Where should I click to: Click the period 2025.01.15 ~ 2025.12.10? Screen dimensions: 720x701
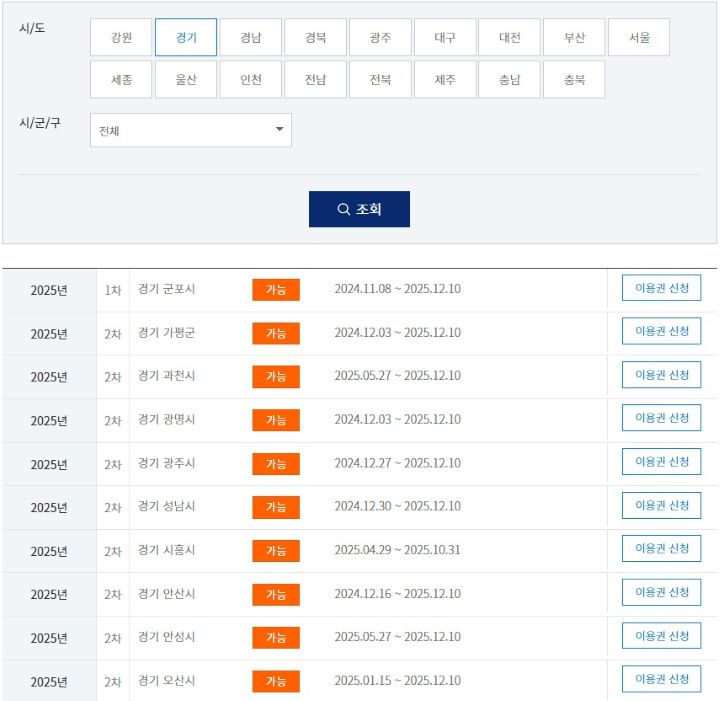pyautogui.click(x=398, y=680)
